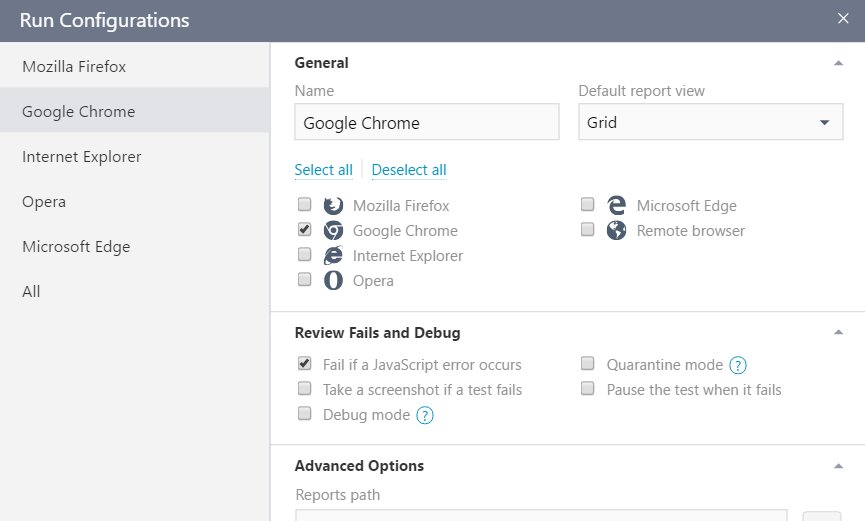The height and width of the screenshot is (521, 865).
Task: Click the Default report view label
Action: coord(642,91)
